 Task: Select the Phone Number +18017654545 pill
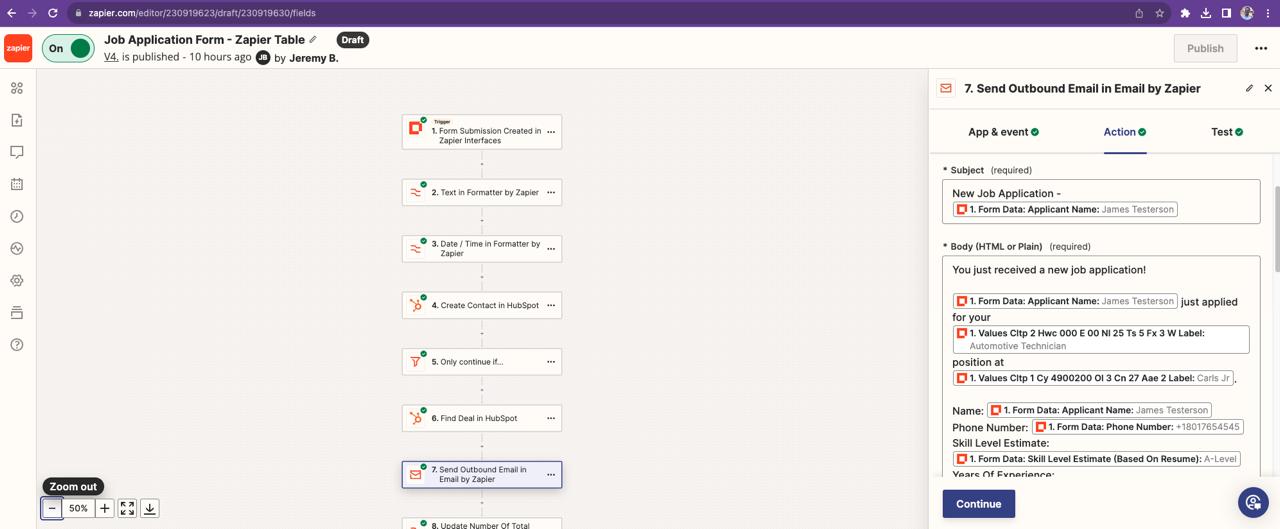(1138, 427)
